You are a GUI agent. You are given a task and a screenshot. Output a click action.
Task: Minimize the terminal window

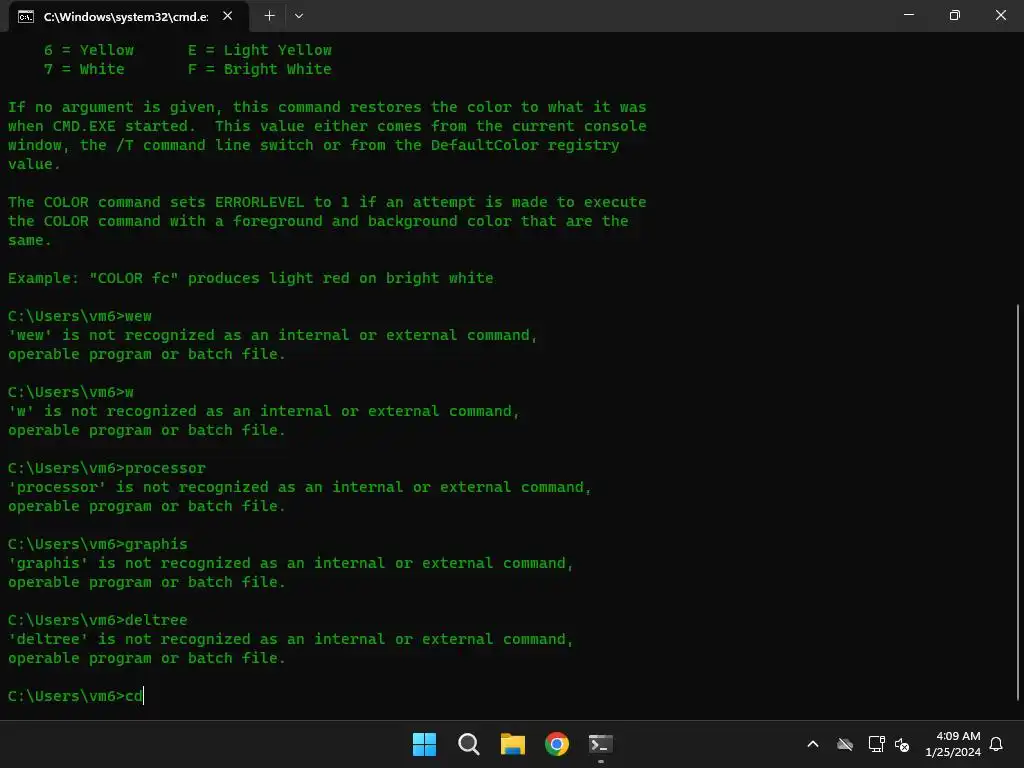[908, 15]
